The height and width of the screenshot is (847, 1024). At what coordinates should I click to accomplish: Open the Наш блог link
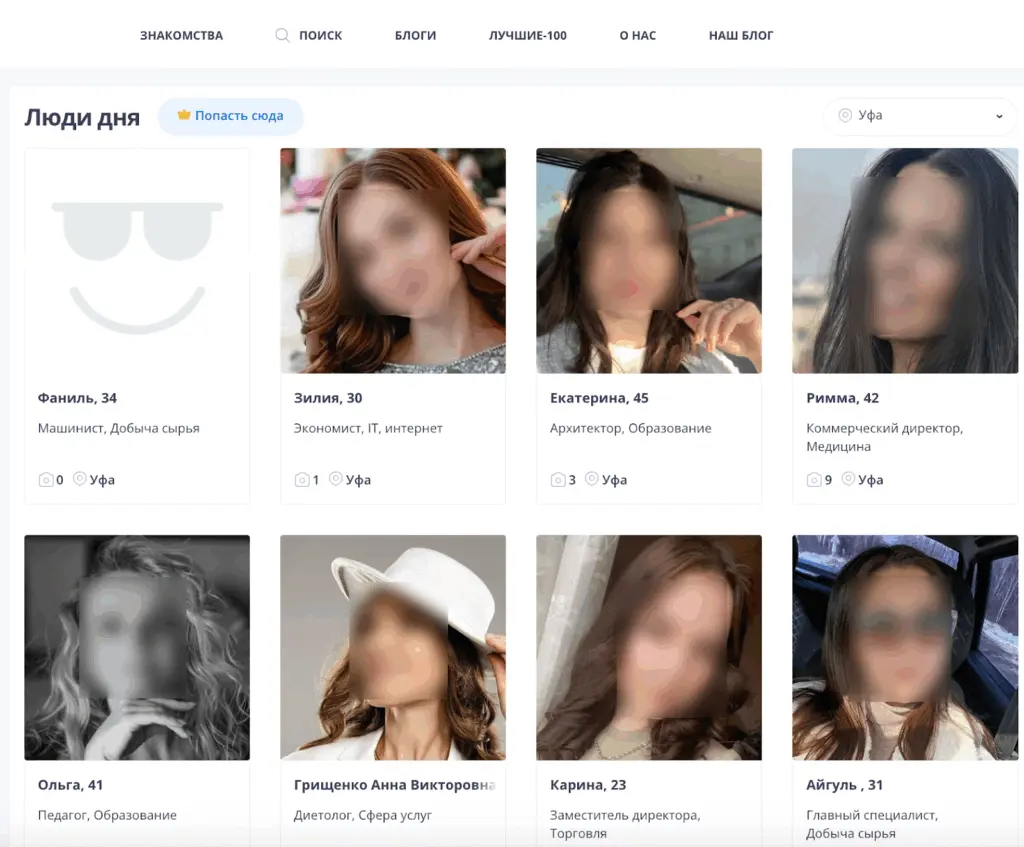point(741,35)
